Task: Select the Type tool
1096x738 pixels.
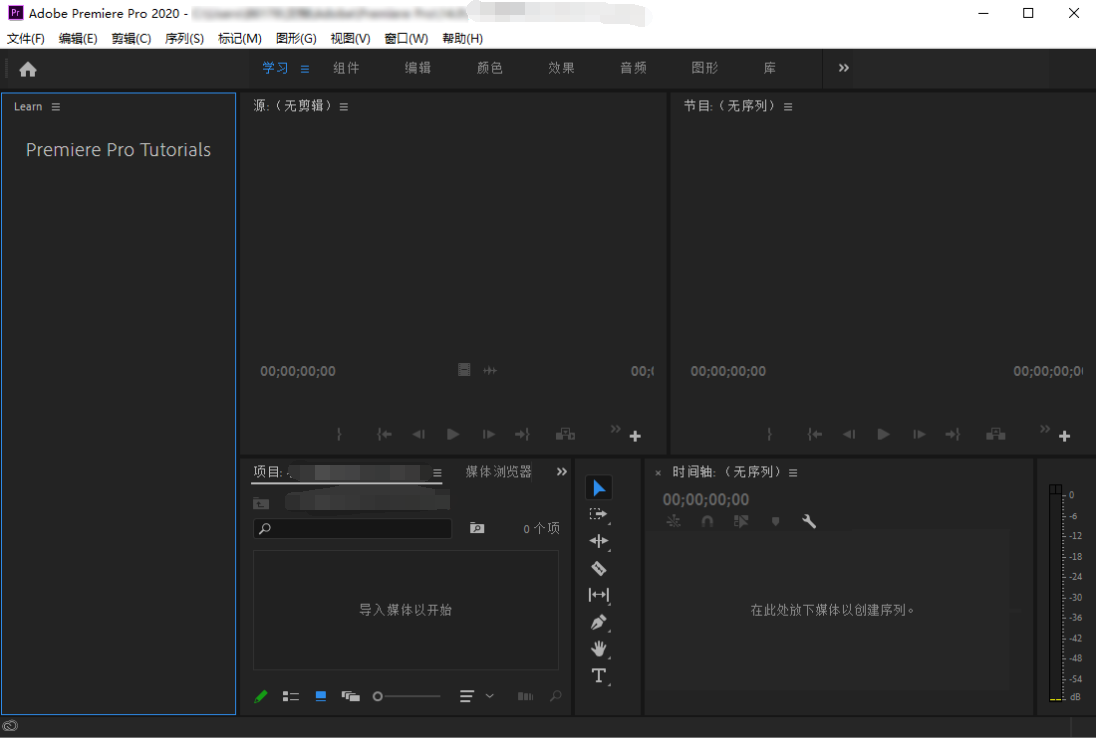Action: 598,675
